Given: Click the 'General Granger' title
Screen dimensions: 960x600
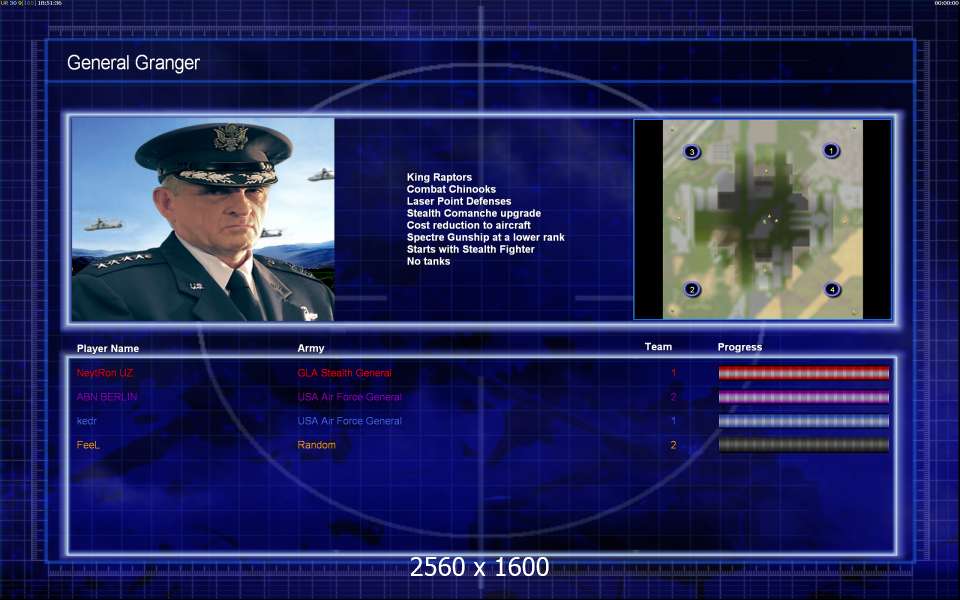Looking at the screenshot, I should (x=133, y=63).
